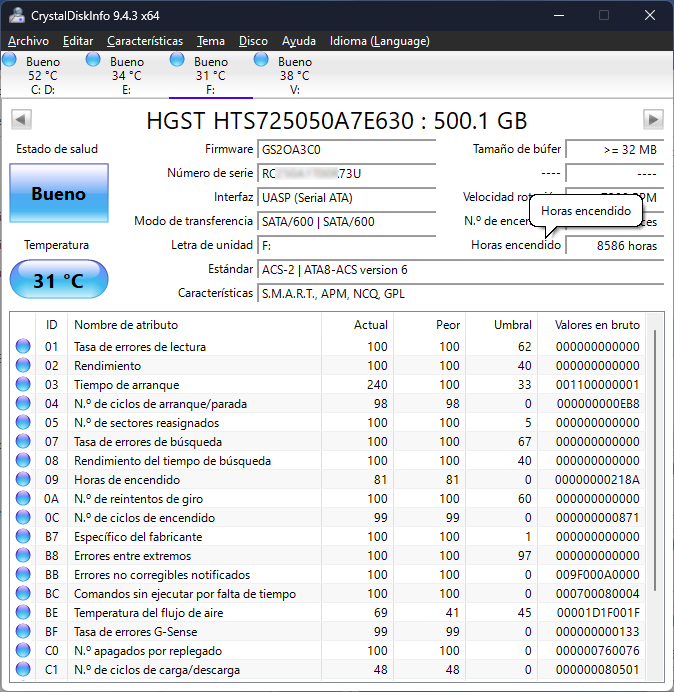Screen dimensions: 674x692
Task: Click the Firmware field GS2OA3C0
Action: click(347, 150)
